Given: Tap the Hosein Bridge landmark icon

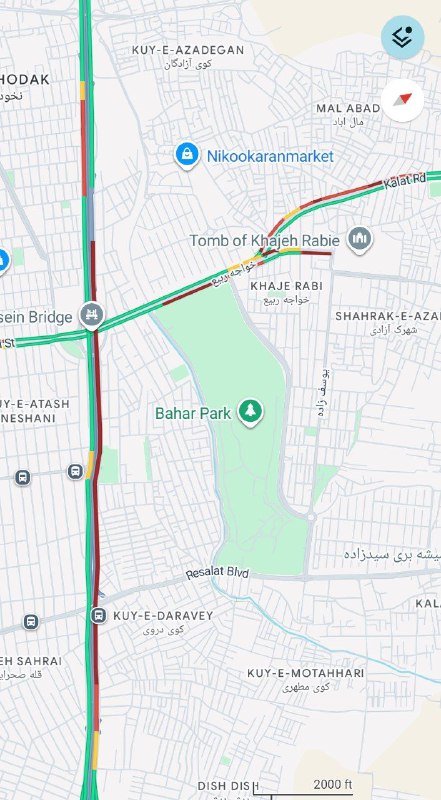Looking at the screenshot, I should (x=92, y=316).
